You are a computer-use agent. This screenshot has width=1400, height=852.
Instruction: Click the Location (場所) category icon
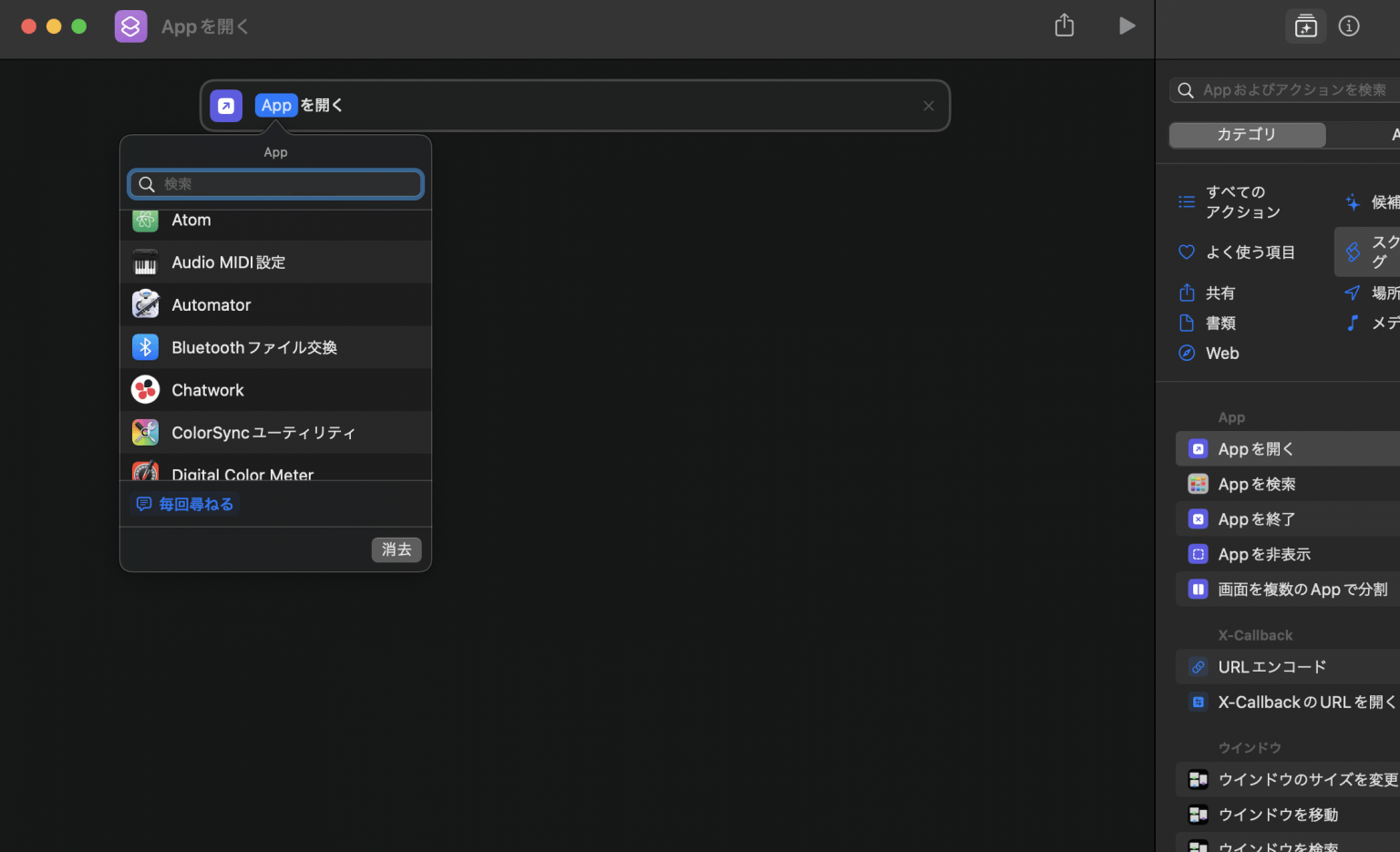tap(1353, 293)
